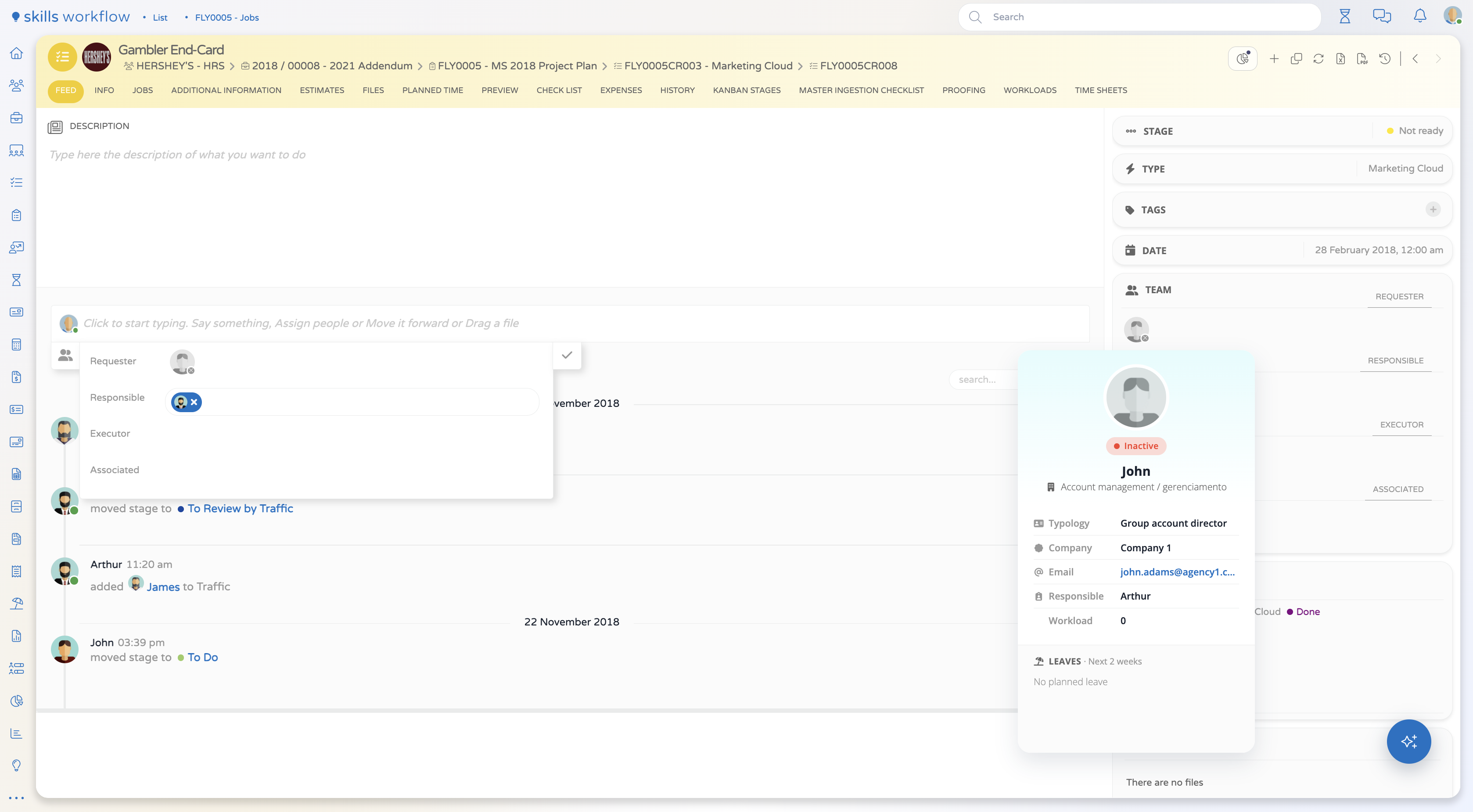Screen dimensions: 1473x812
Task: Open the Home icon in the sidebar
Action: pyautogui.click(x=17, y=53)
